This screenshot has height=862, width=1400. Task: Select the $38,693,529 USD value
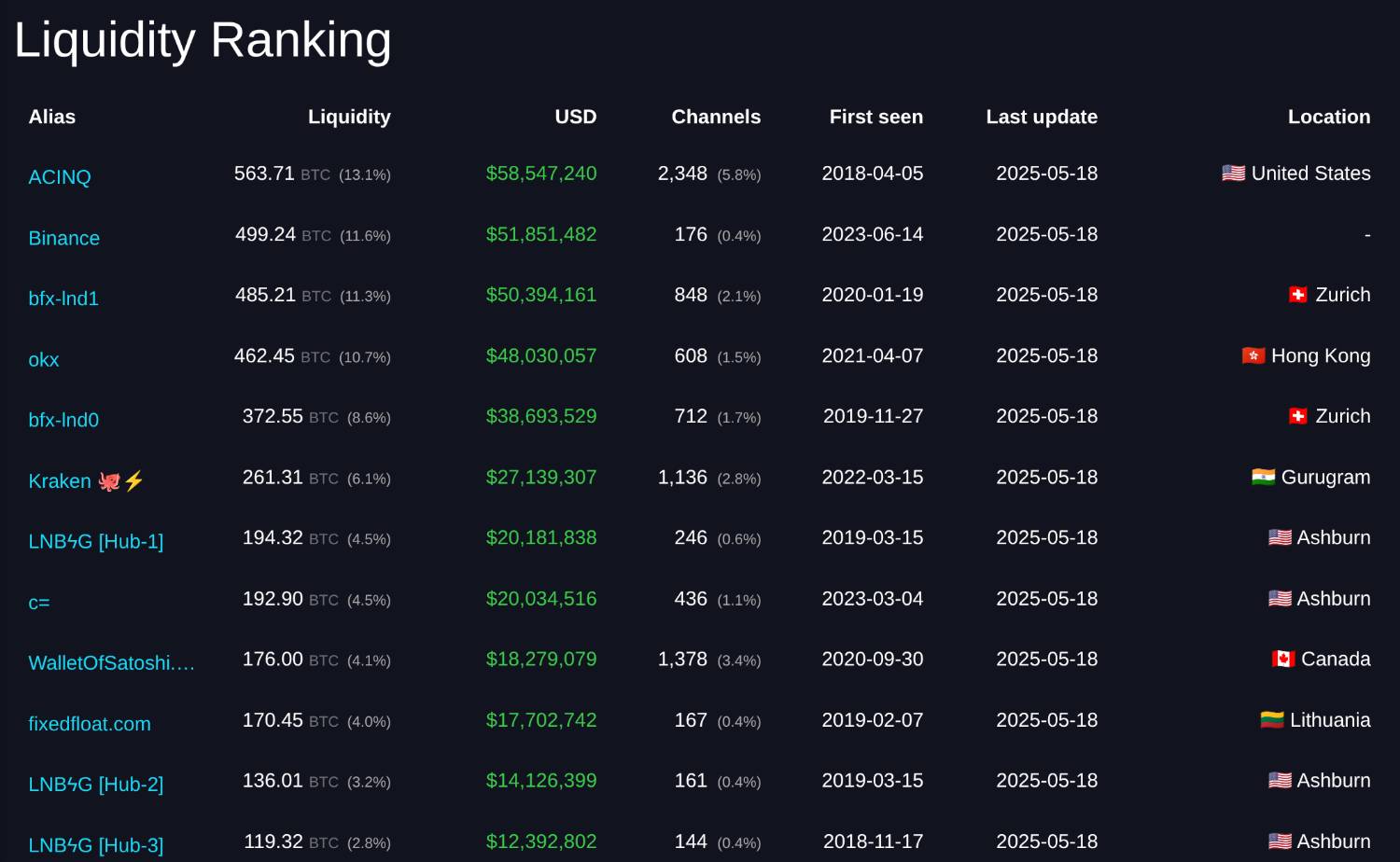[541, 416]
